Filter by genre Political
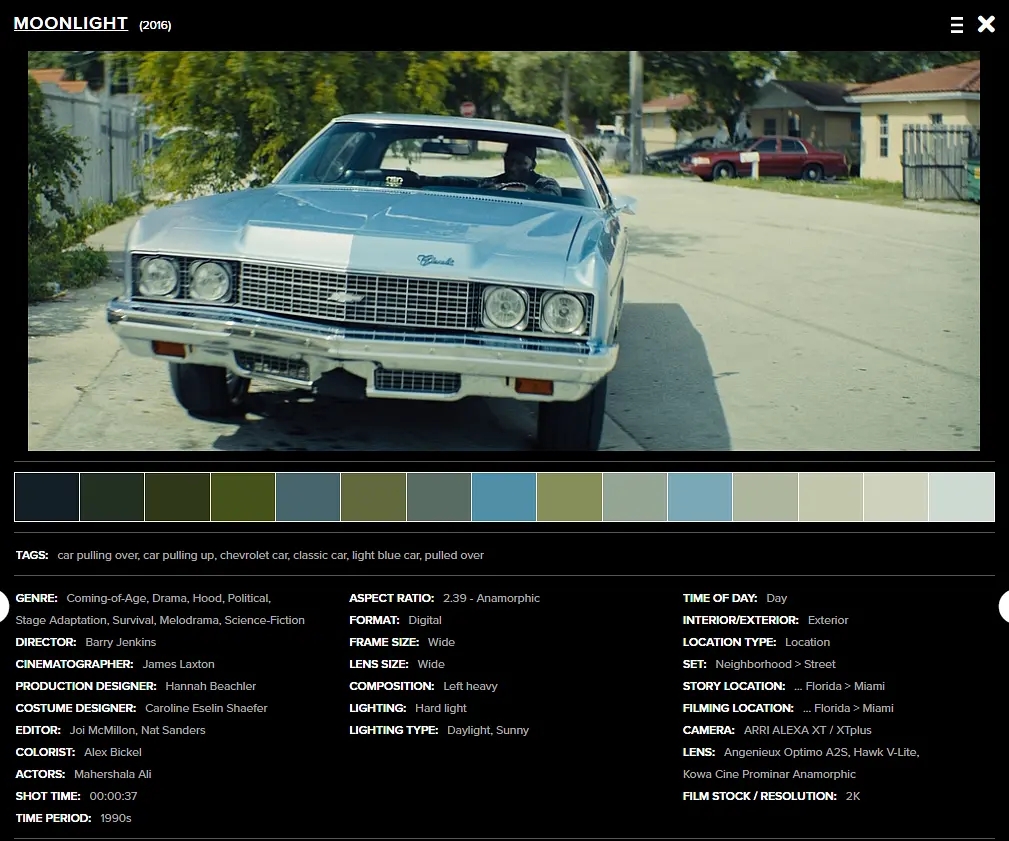 coord(248,598)
